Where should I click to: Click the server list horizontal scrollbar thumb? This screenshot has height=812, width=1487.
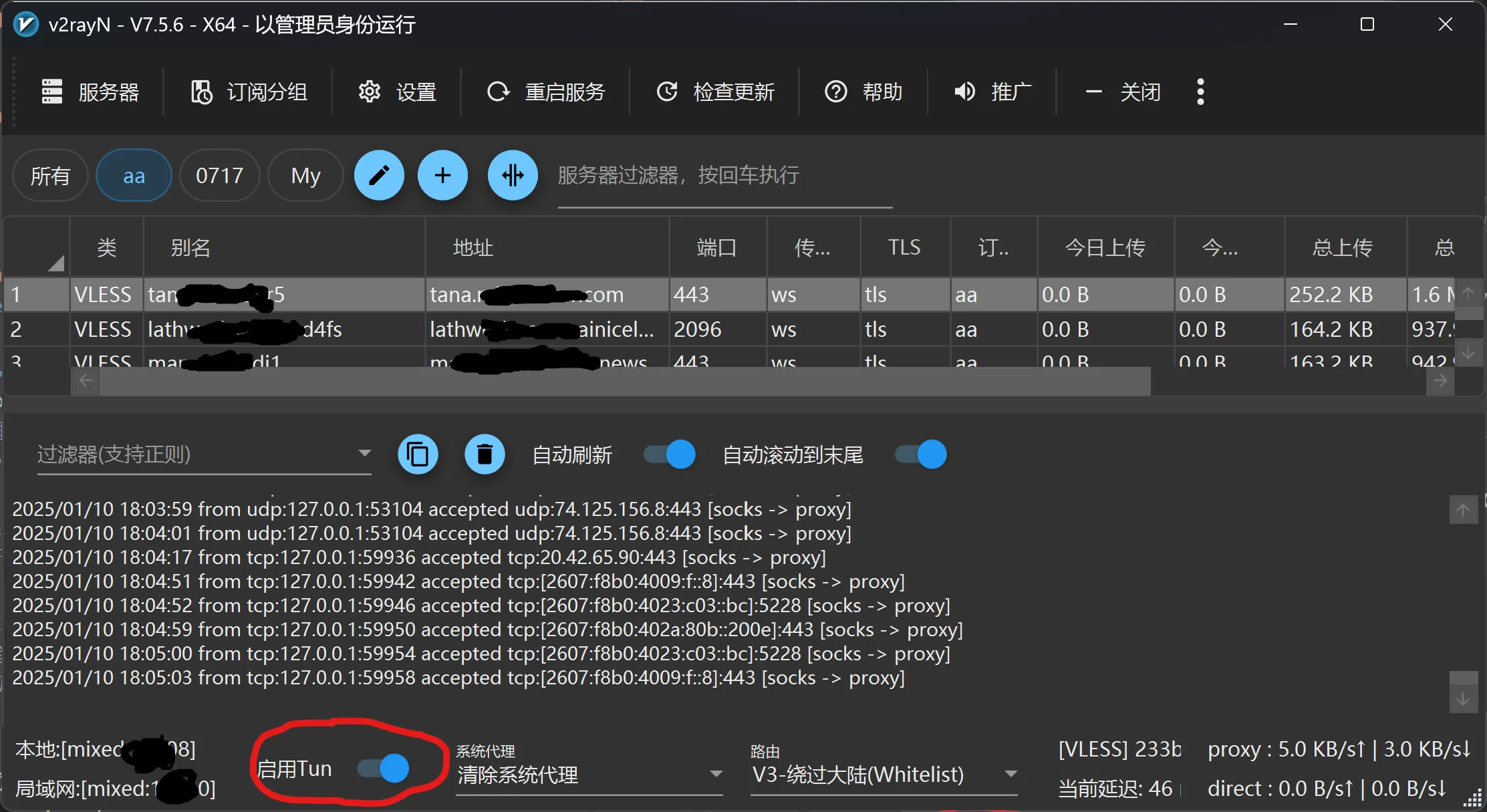(x=625, y=381)
